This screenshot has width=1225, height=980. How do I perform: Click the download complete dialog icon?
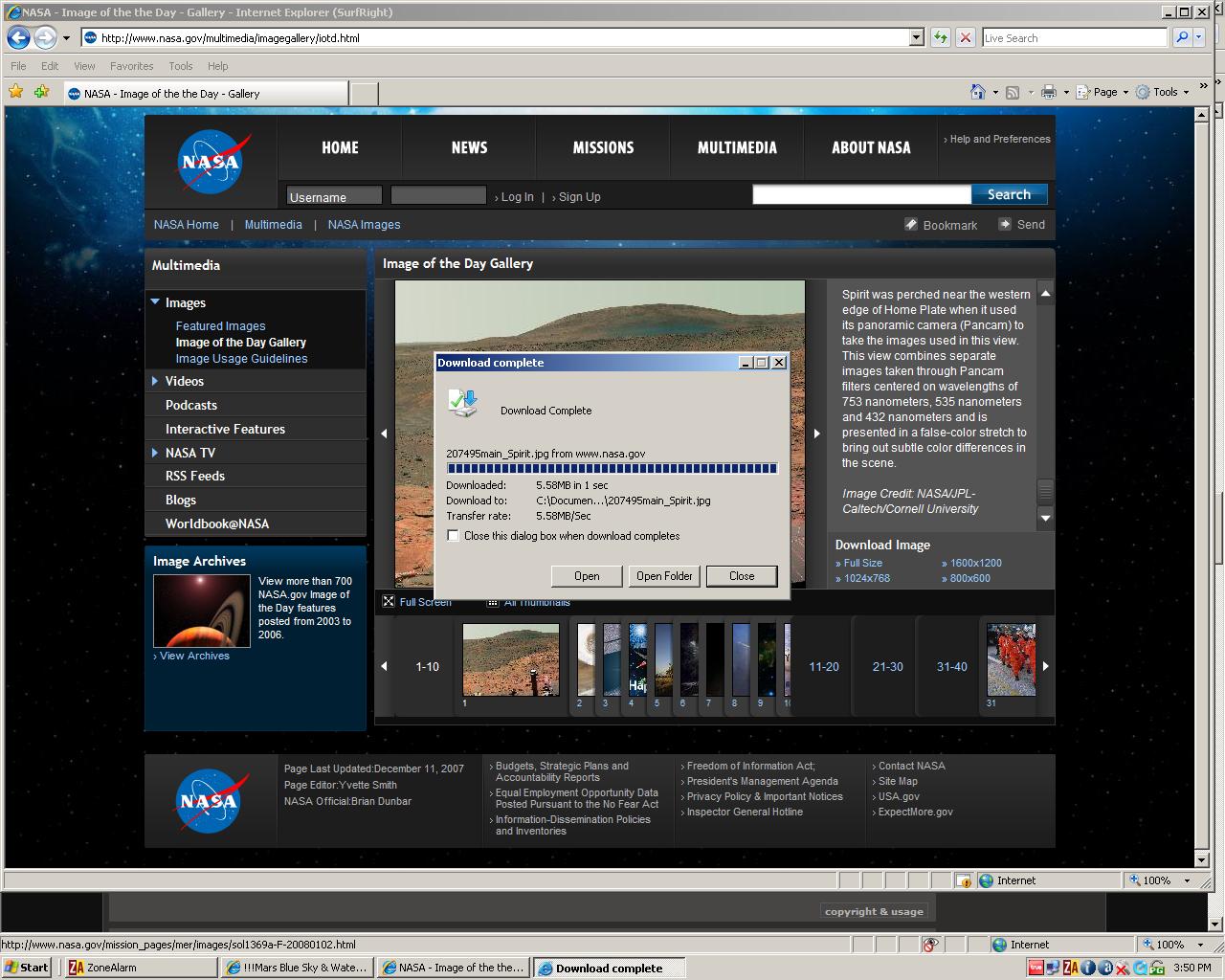(463, 403)
